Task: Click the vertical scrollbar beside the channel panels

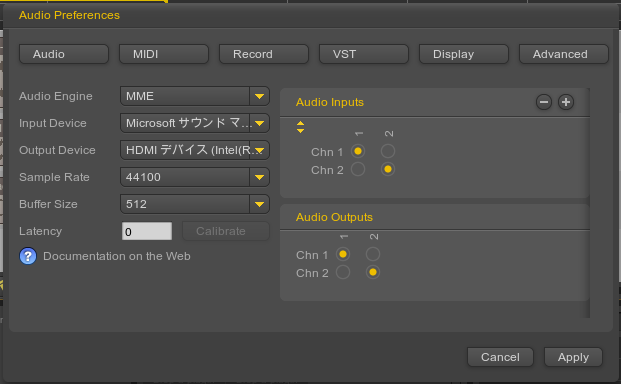Action: 587,203
